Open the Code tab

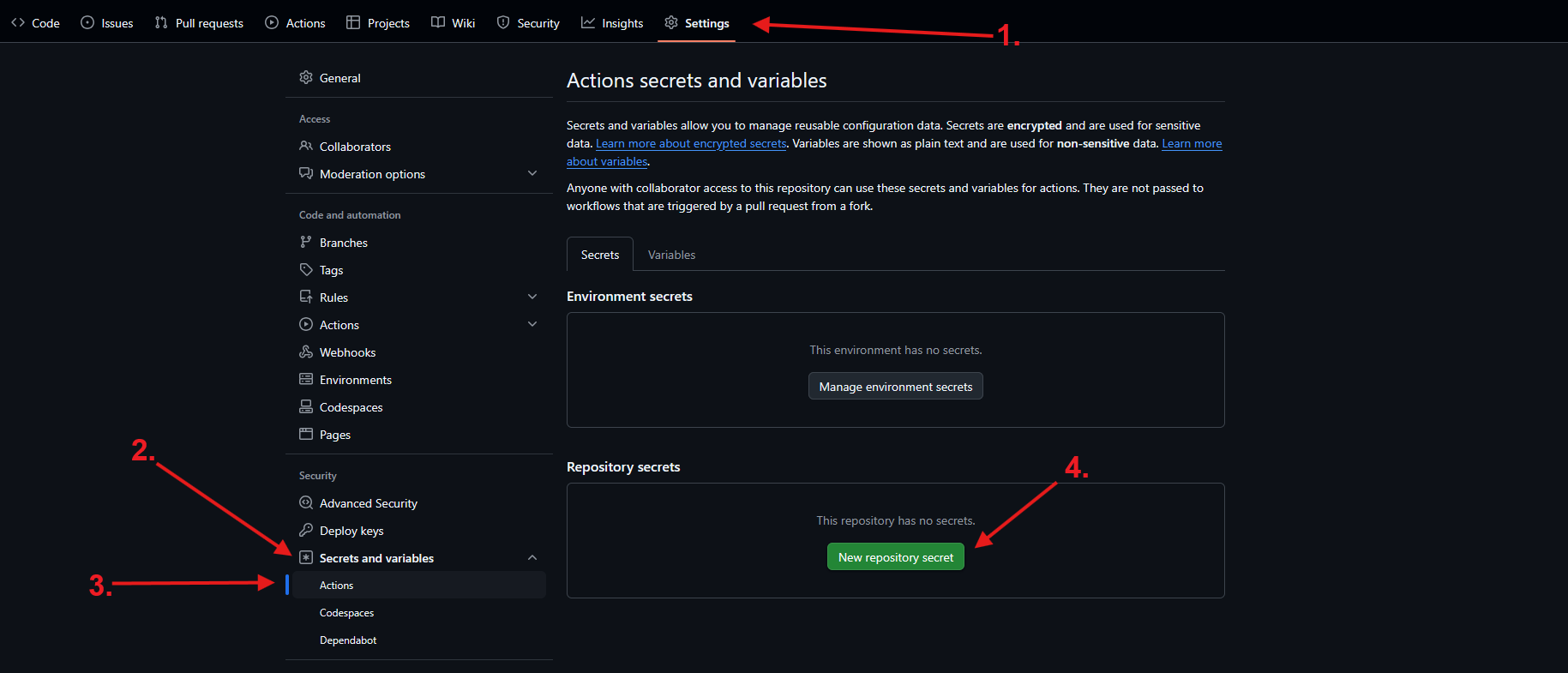pyautogui.click(x=35, y=23)
